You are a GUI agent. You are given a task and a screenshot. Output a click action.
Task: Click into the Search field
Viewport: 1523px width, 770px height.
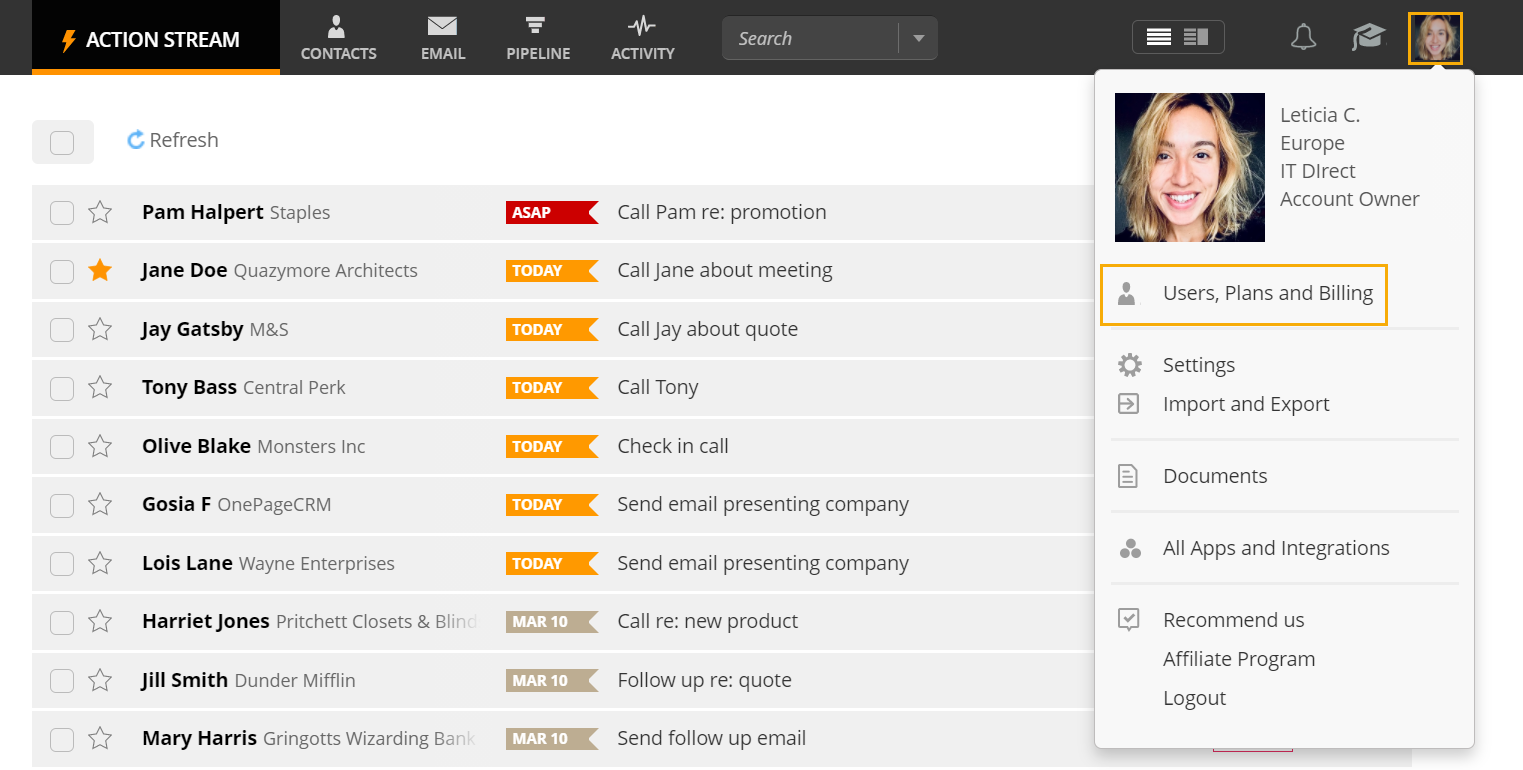click(811, 38)
